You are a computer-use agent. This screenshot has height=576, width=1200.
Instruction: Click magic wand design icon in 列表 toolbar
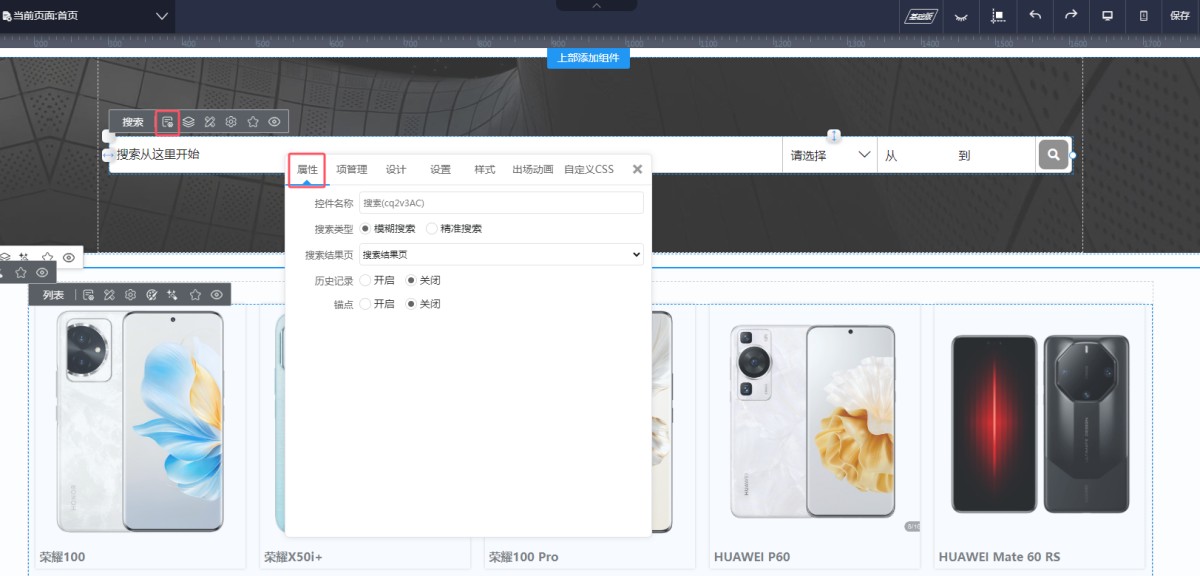109,295
